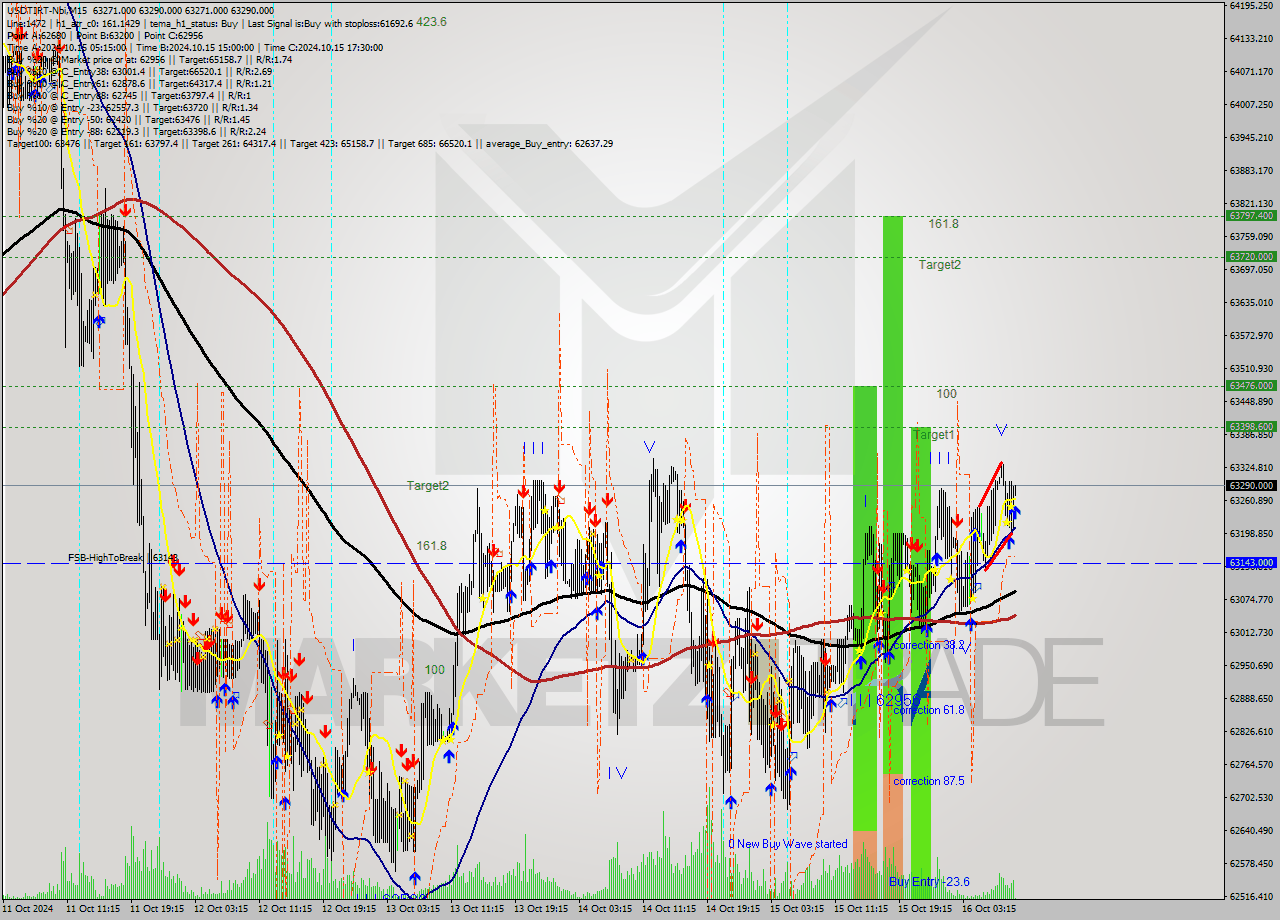Click the 'correction 38.2' label
Viewport: 1280px width, 920px height.
point(928,646)
